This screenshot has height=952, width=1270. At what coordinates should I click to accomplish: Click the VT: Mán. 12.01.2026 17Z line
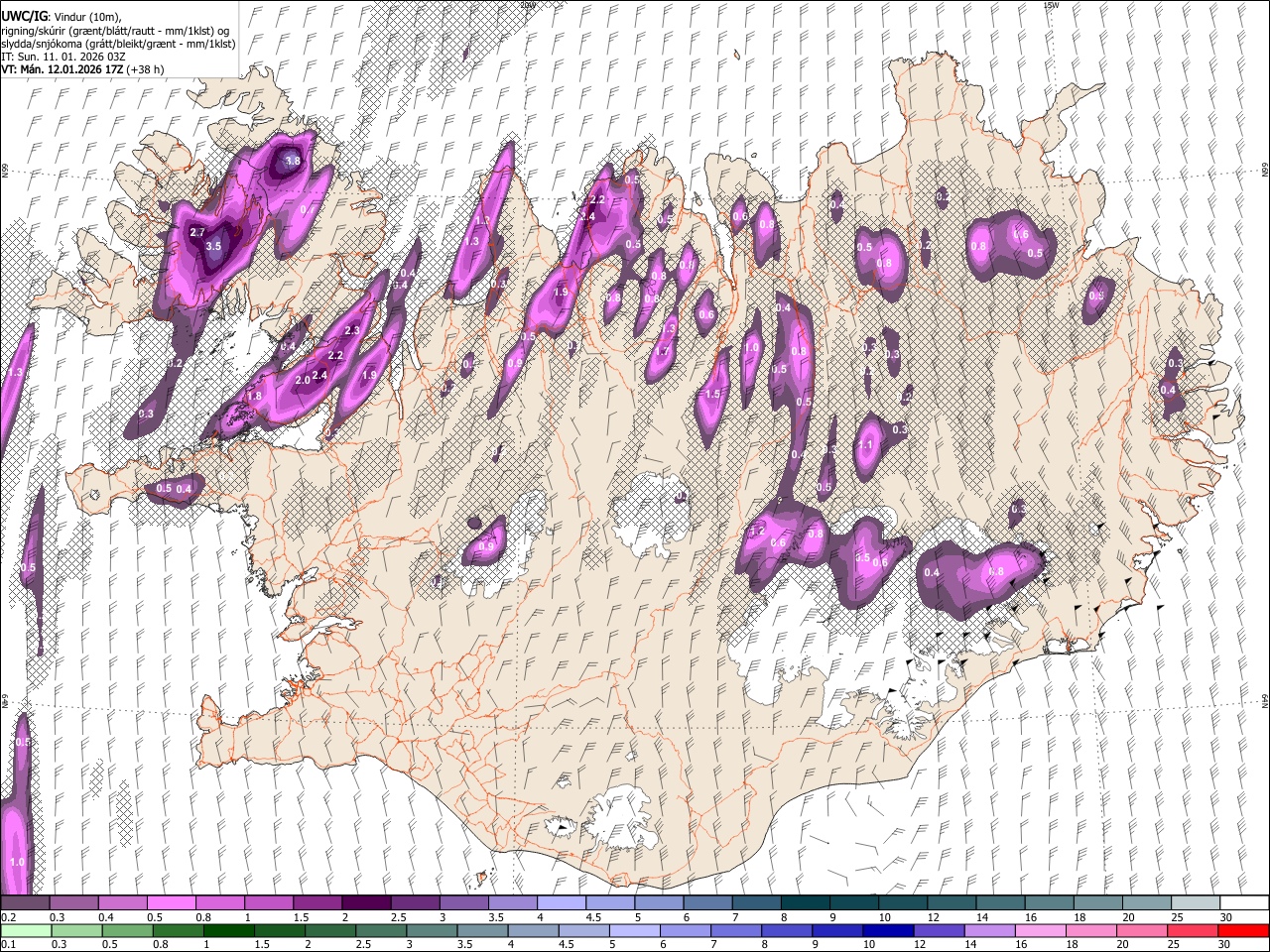click(82, 69)
